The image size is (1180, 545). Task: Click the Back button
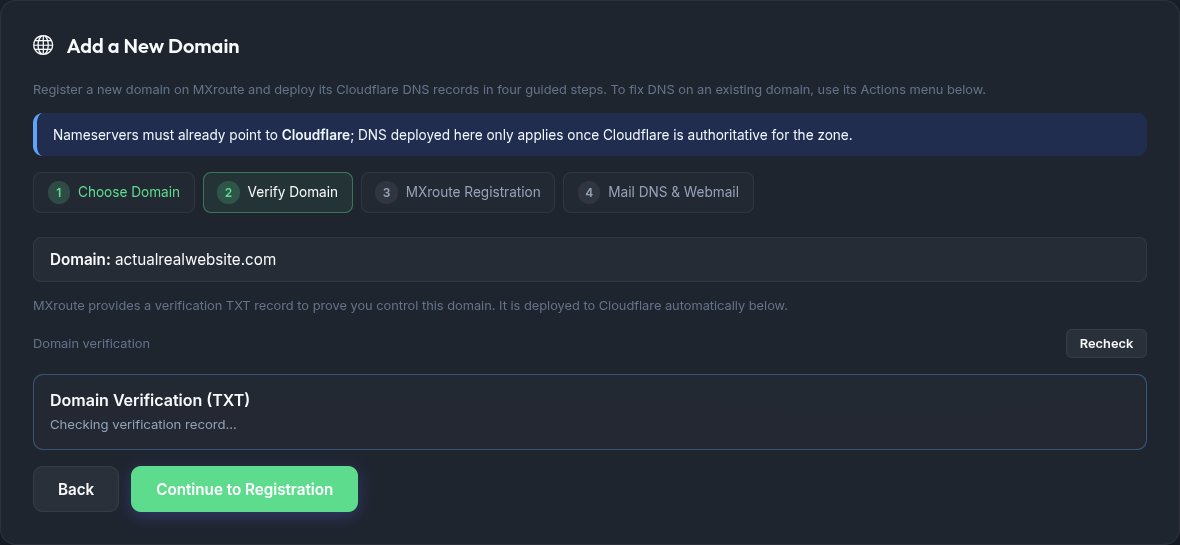point(76,489)
